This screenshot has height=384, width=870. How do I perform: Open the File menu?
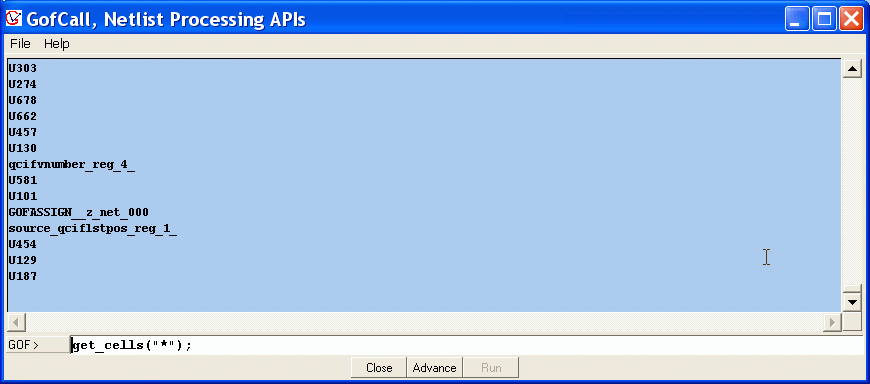(20, 43)
